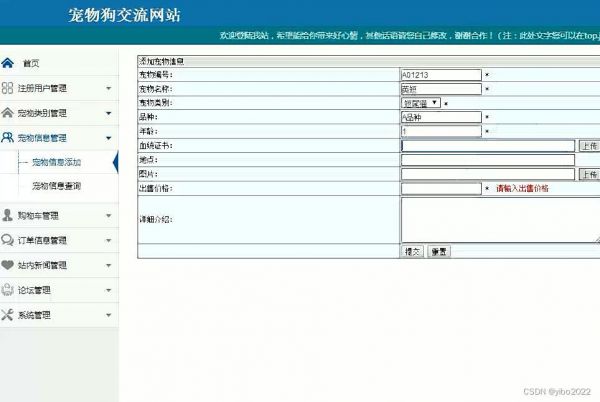Click the 注册用户管理 grid icon

coord(8,88)
